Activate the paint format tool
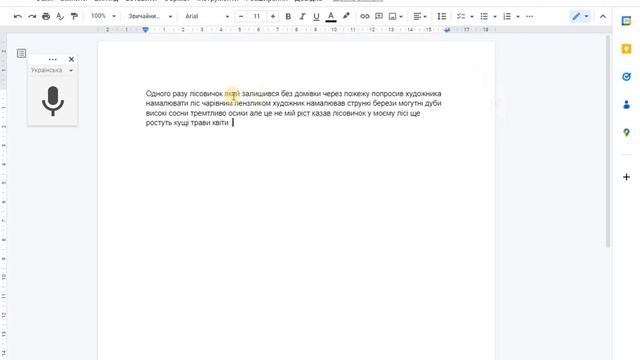Screen dimensions: 640x360 [74, 16]
